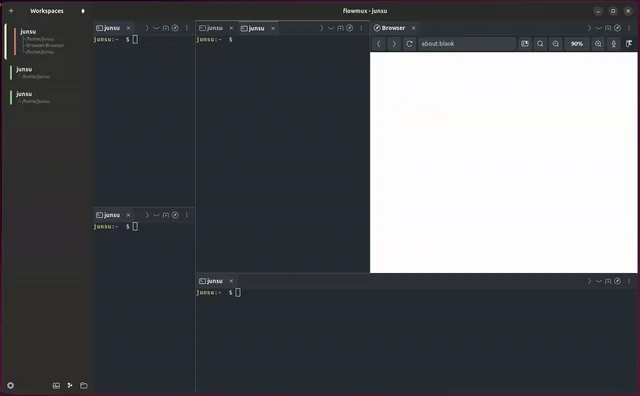Screen dimensions: 640x396
Task: Focus the bottom wide terminal prompt area
Action: pyautogui.click(x=417, y=341)
